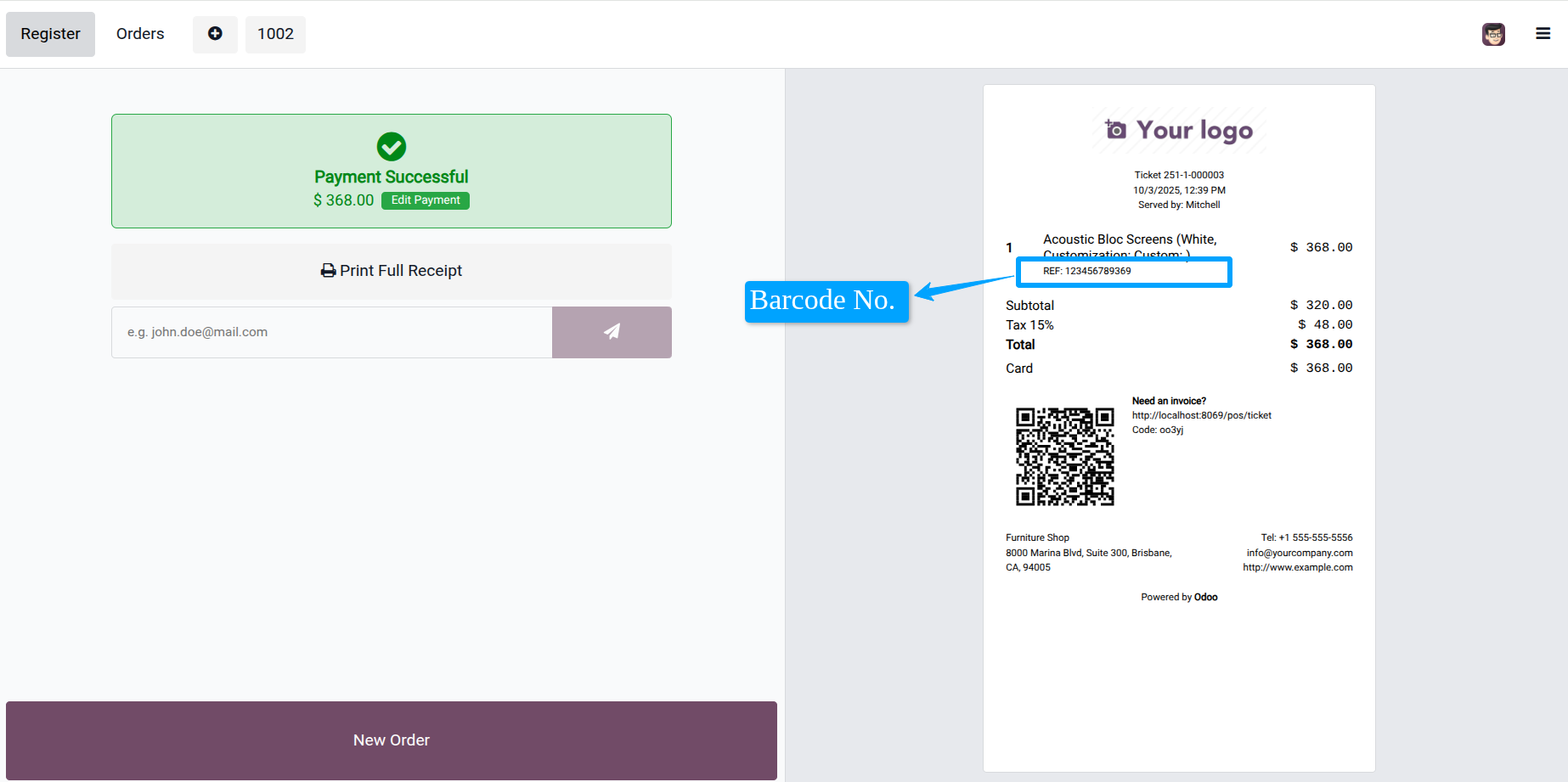Open the Register tab
The height and width of the screenshot is (782, 1568).
coord(50,34)
